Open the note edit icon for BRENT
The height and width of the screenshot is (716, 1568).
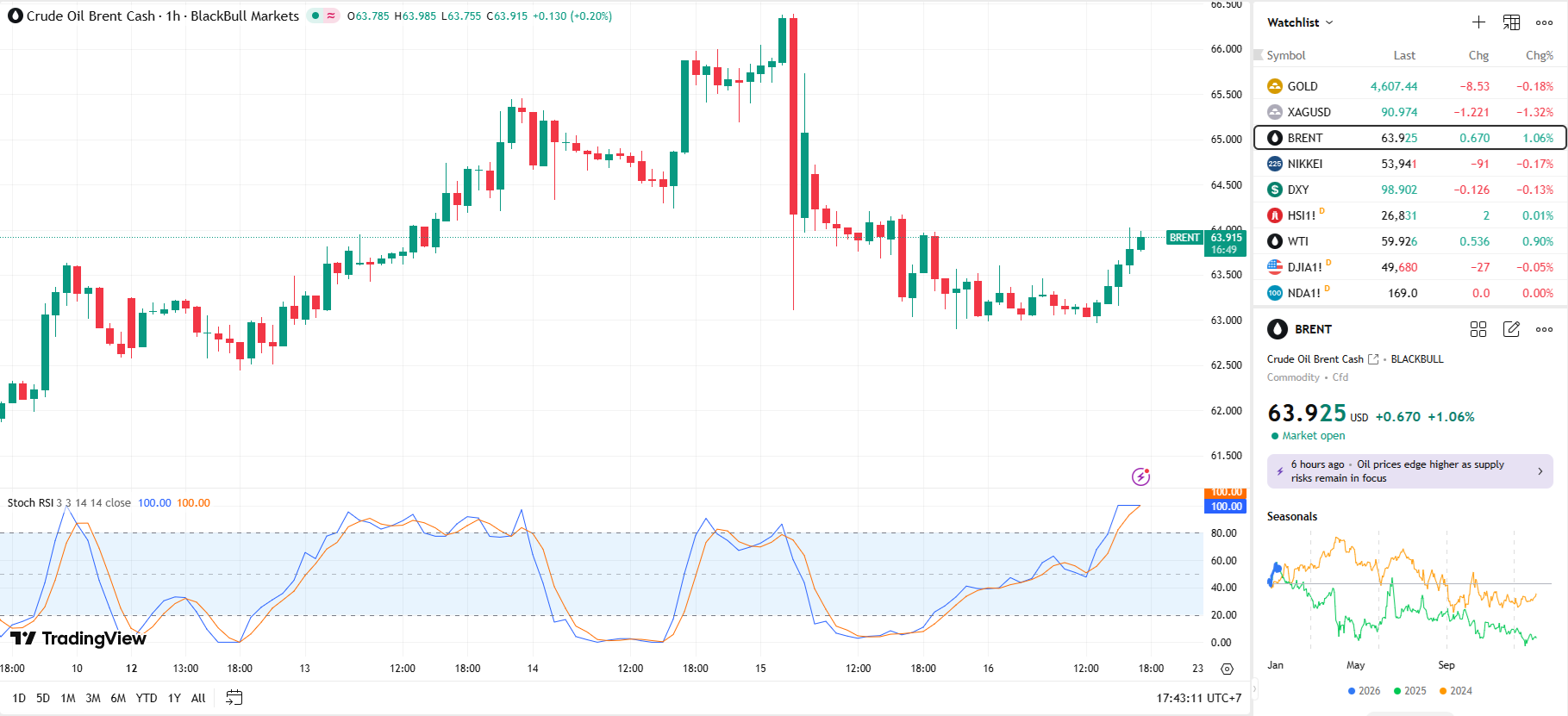[x=1511, y=329]
